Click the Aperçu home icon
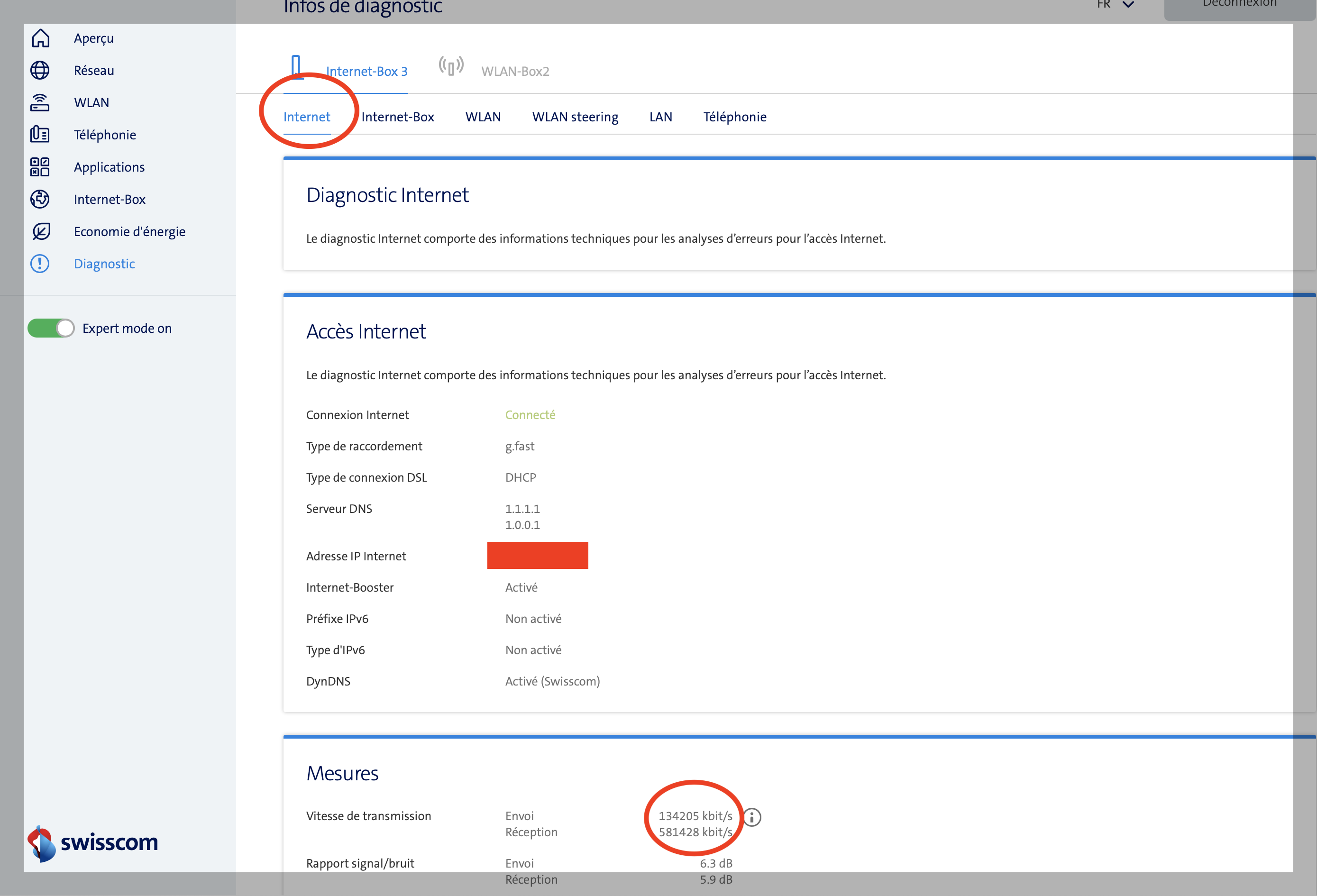Screen dimensions: 1317x896 pos(40,38)
